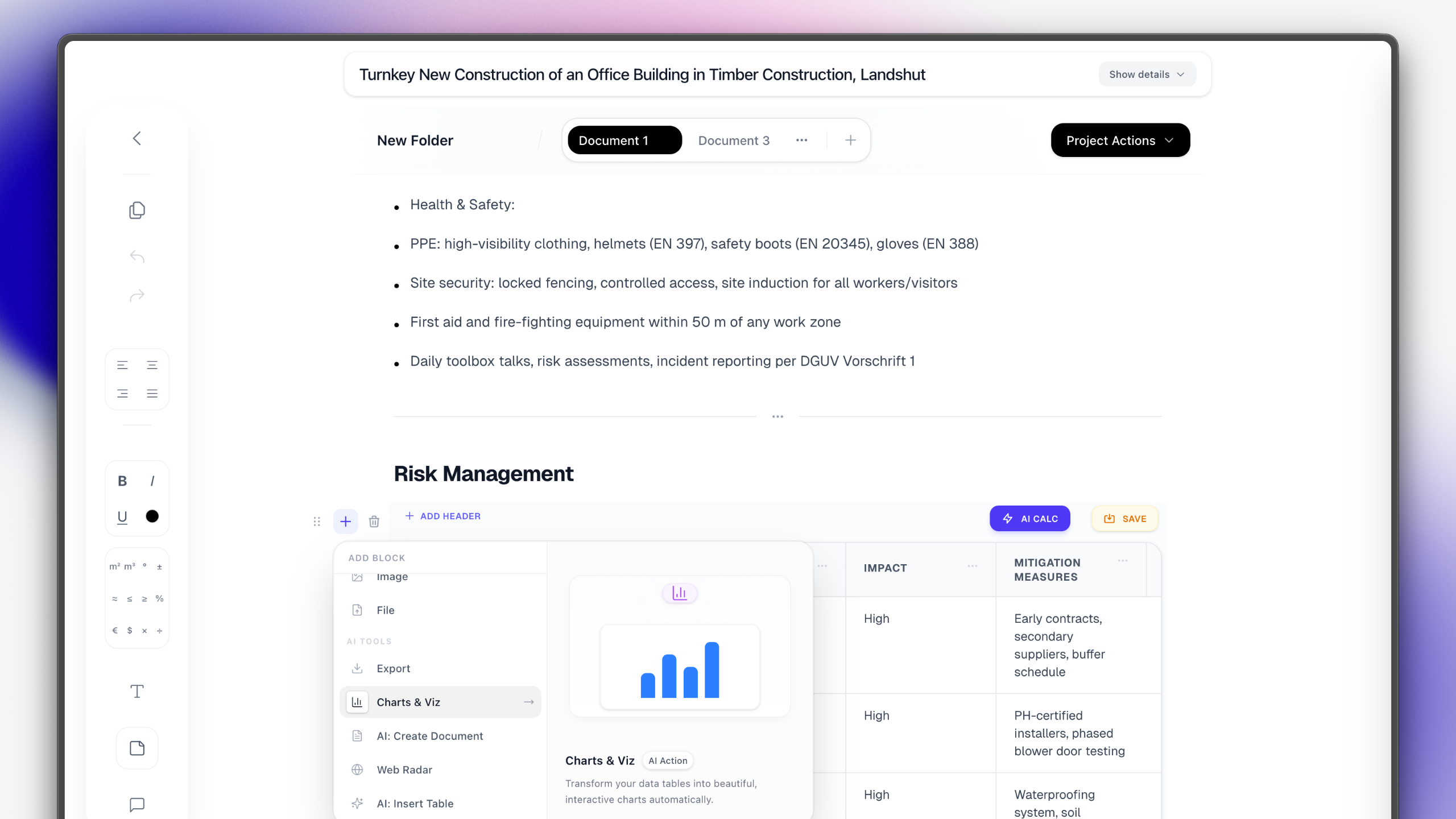Click the undo arrow icon
The height and width of the screenshot is (819, 1456).
click(x=136, y=257)
